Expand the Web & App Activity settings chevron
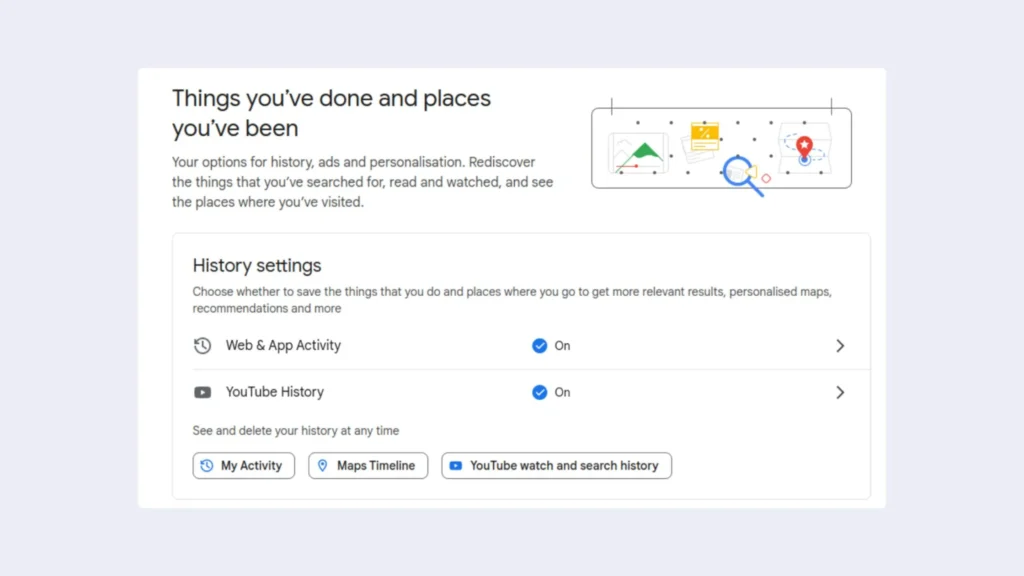The width and height of the screenshot is (1024, 576). click(x=840, y=345)
